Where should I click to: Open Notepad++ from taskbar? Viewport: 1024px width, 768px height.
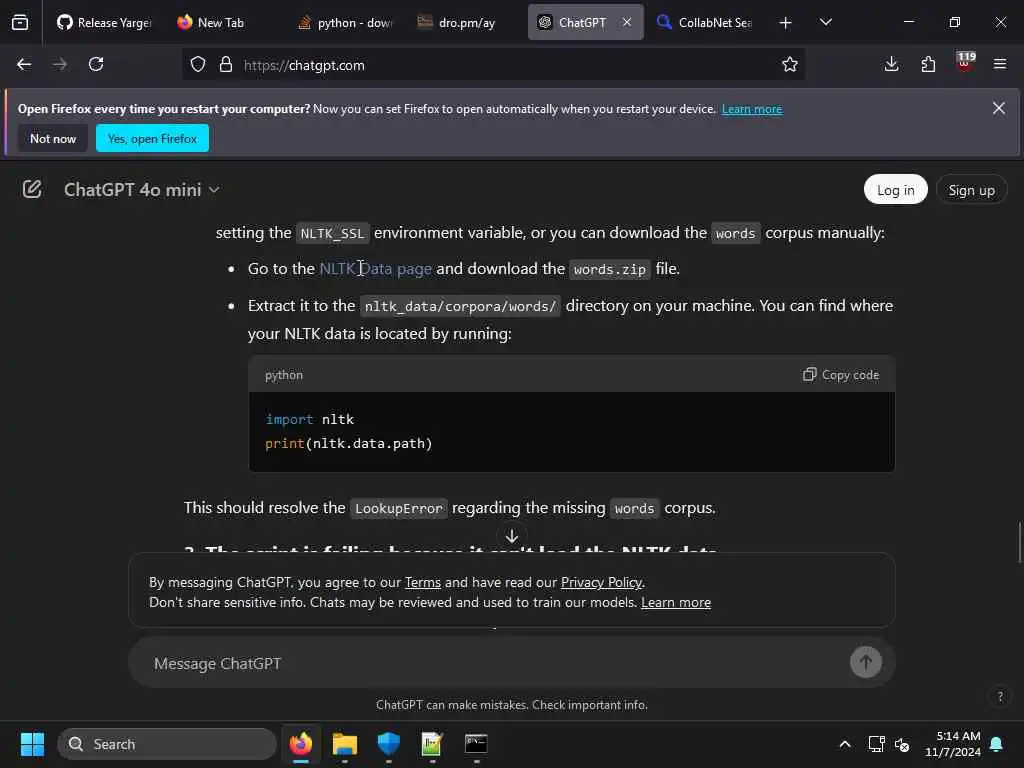(432, 744)
